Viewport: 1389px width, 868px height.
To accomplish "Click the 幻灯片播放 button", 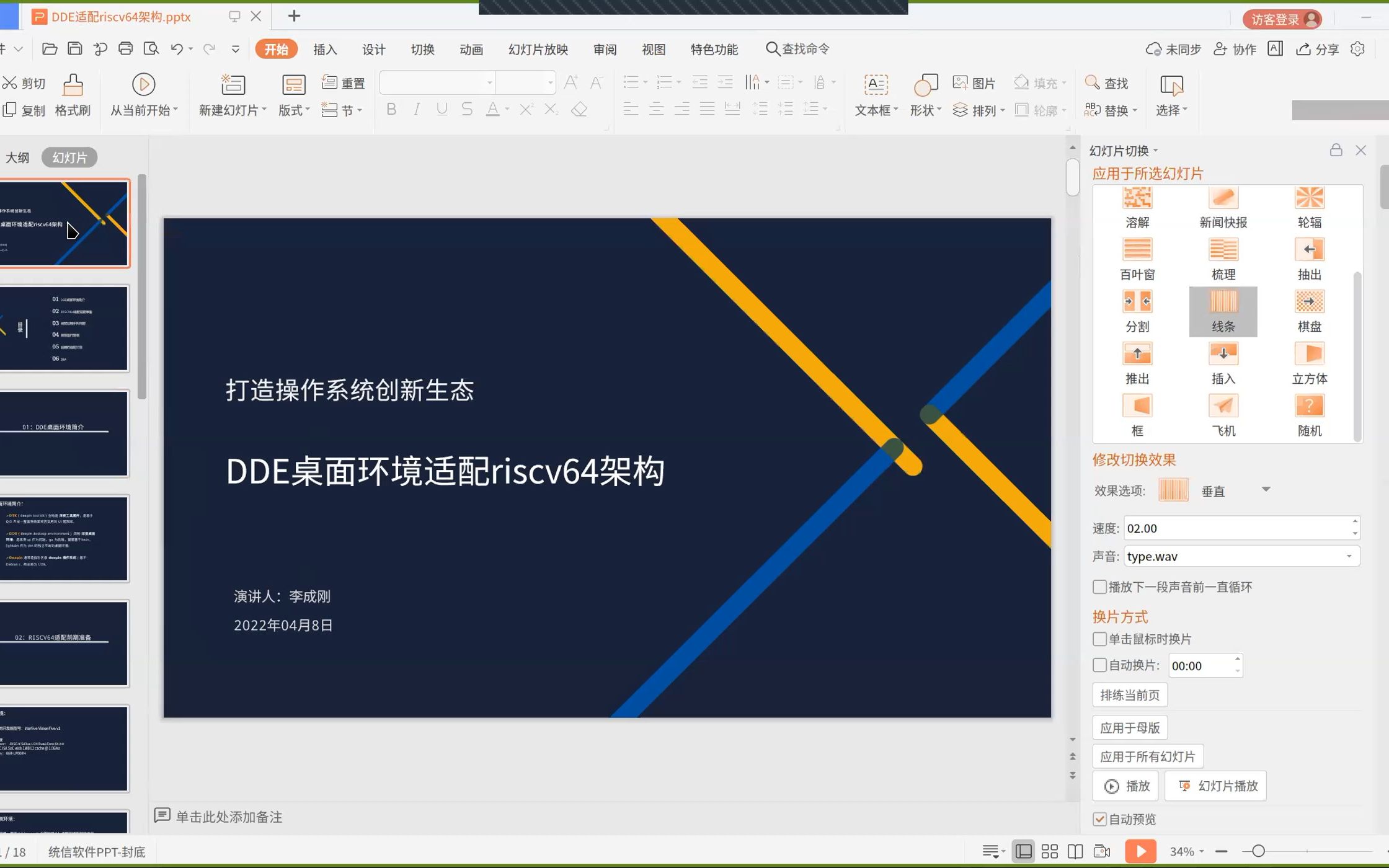I will point(1216,786).
